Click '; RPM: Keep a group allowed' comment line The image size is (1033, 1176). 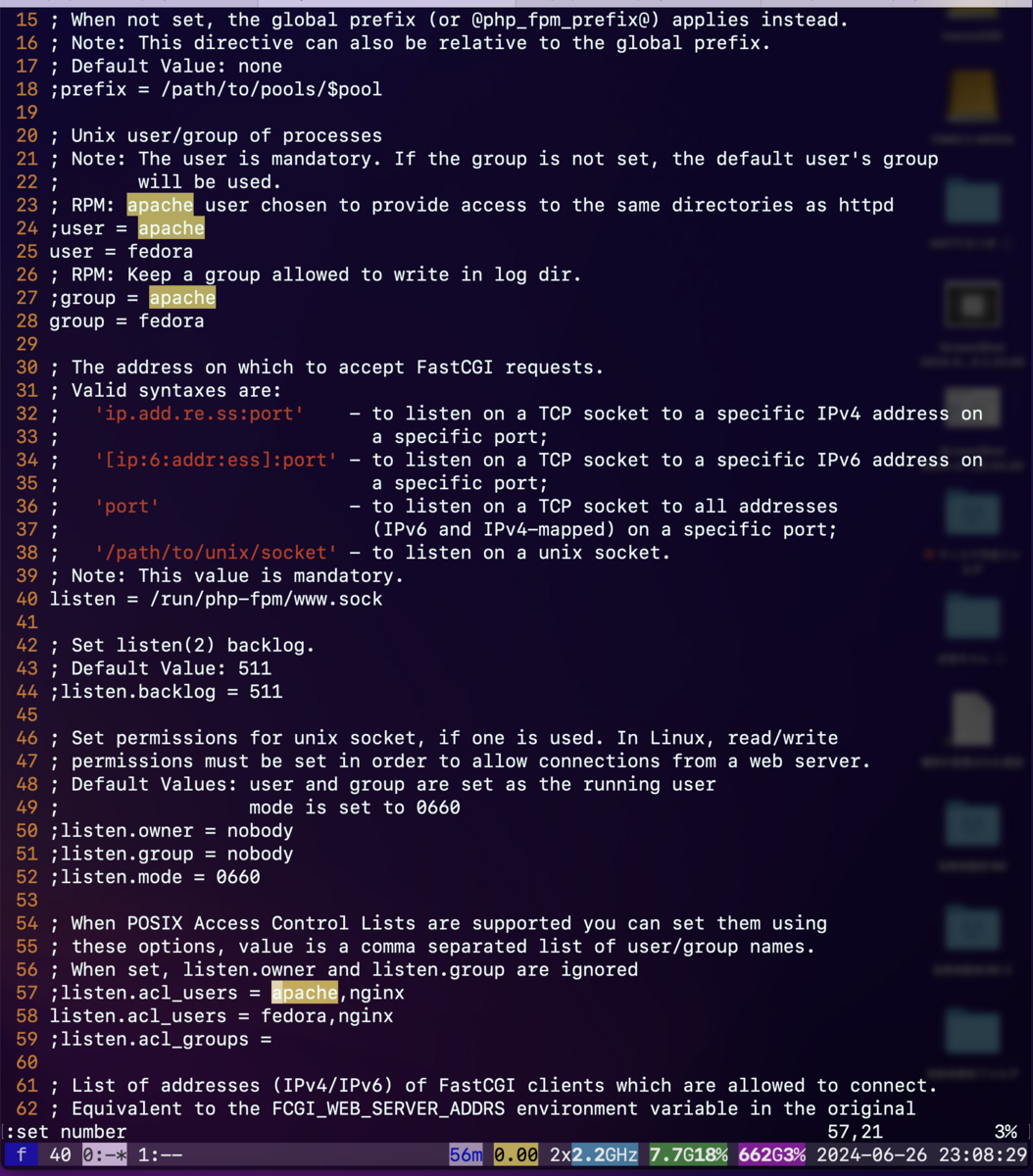(316, 274)
